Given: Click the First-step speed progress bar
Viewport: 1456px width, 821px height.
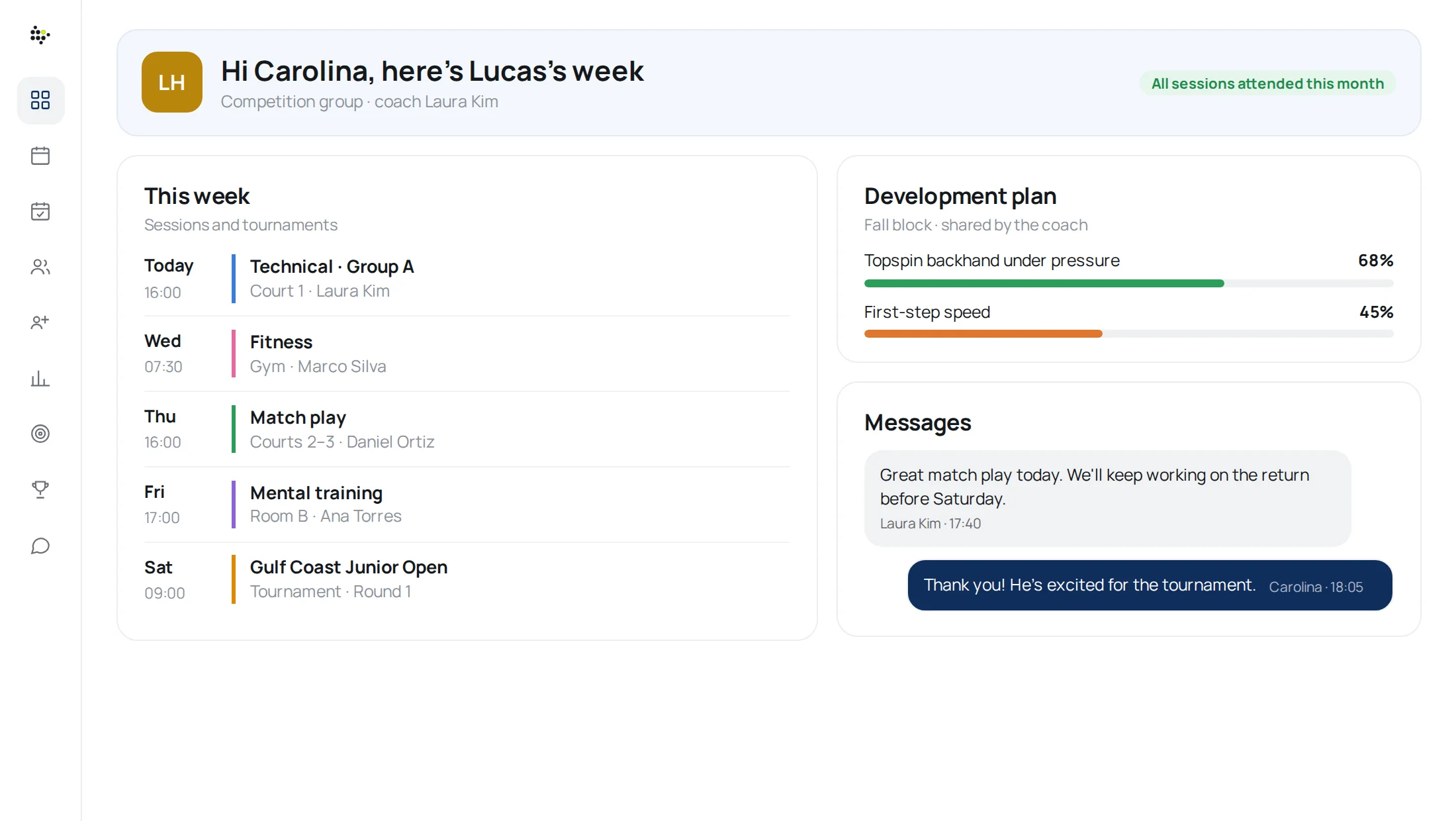Looking at the screenshot, I should click(1128, 334).
